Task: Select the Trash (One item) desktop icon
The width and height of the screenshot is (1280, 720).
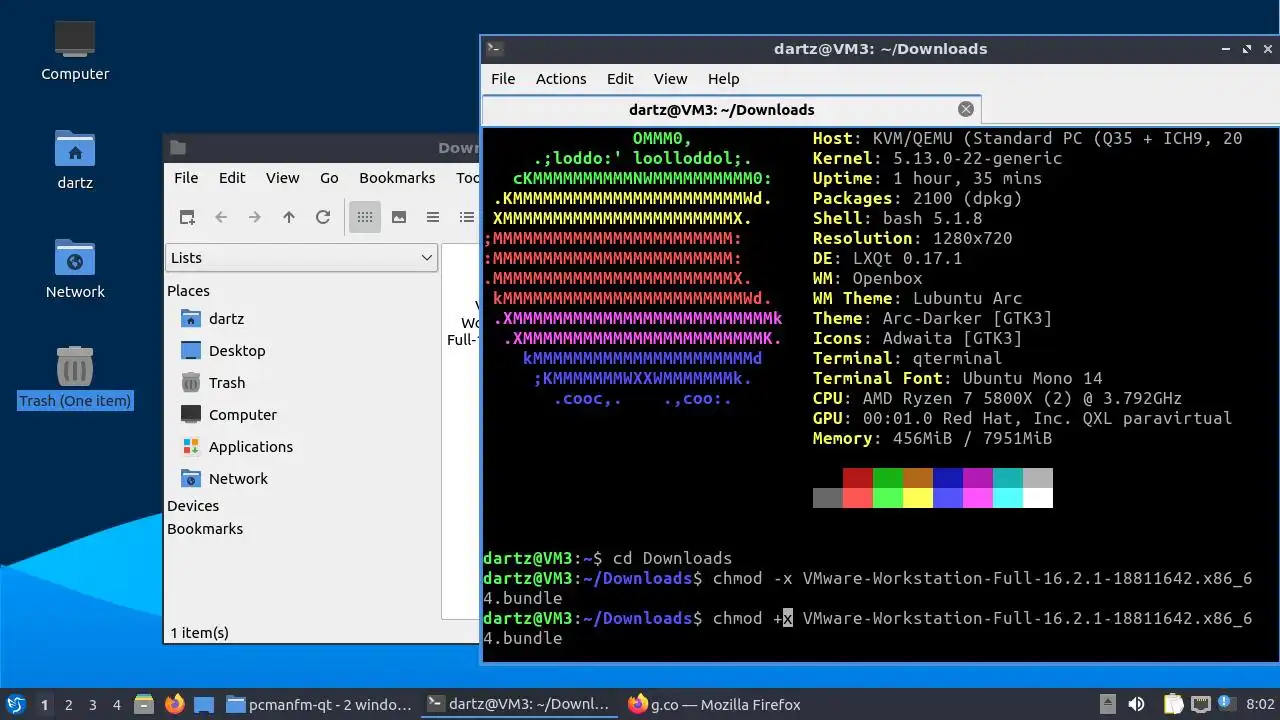Action: (75, 378)
